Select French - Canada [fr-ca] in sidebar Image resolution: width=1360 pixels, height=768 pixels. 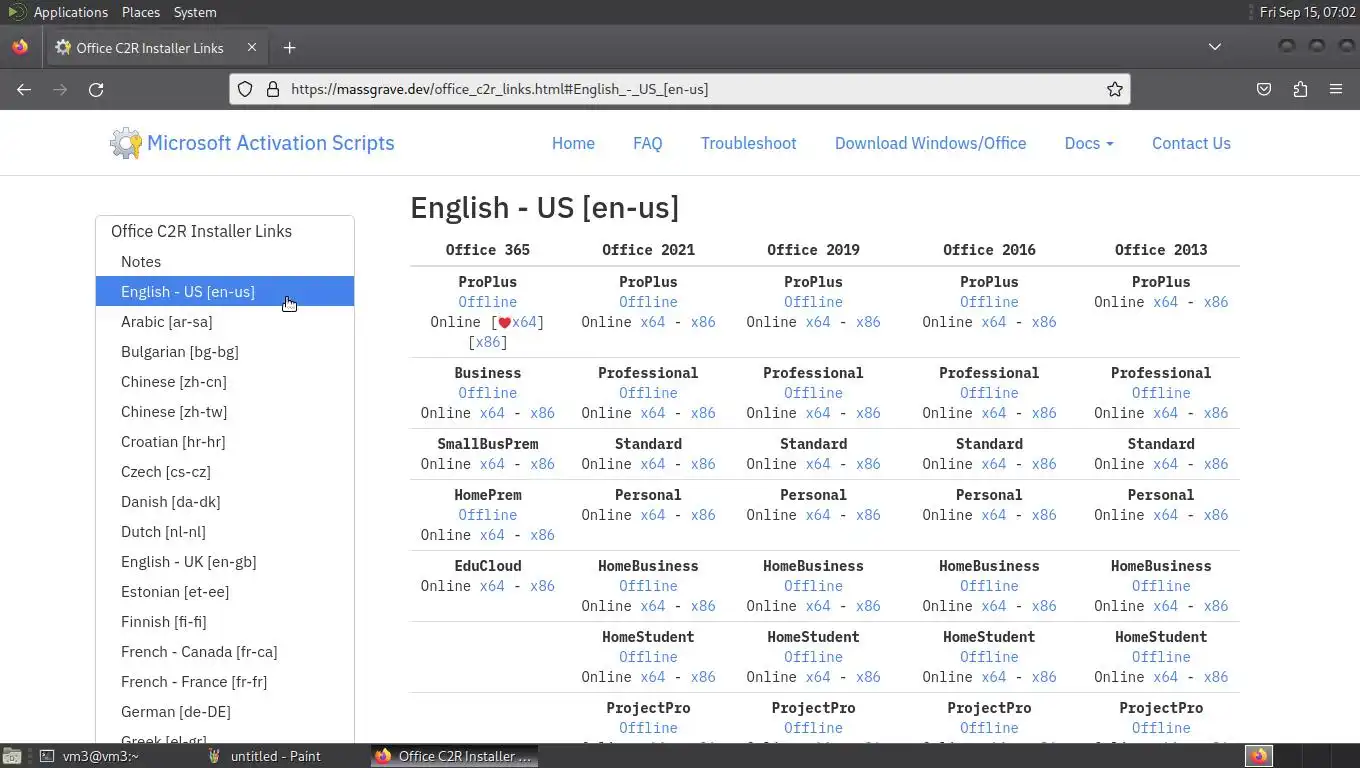pyautogui.click(x=225, y=651)
